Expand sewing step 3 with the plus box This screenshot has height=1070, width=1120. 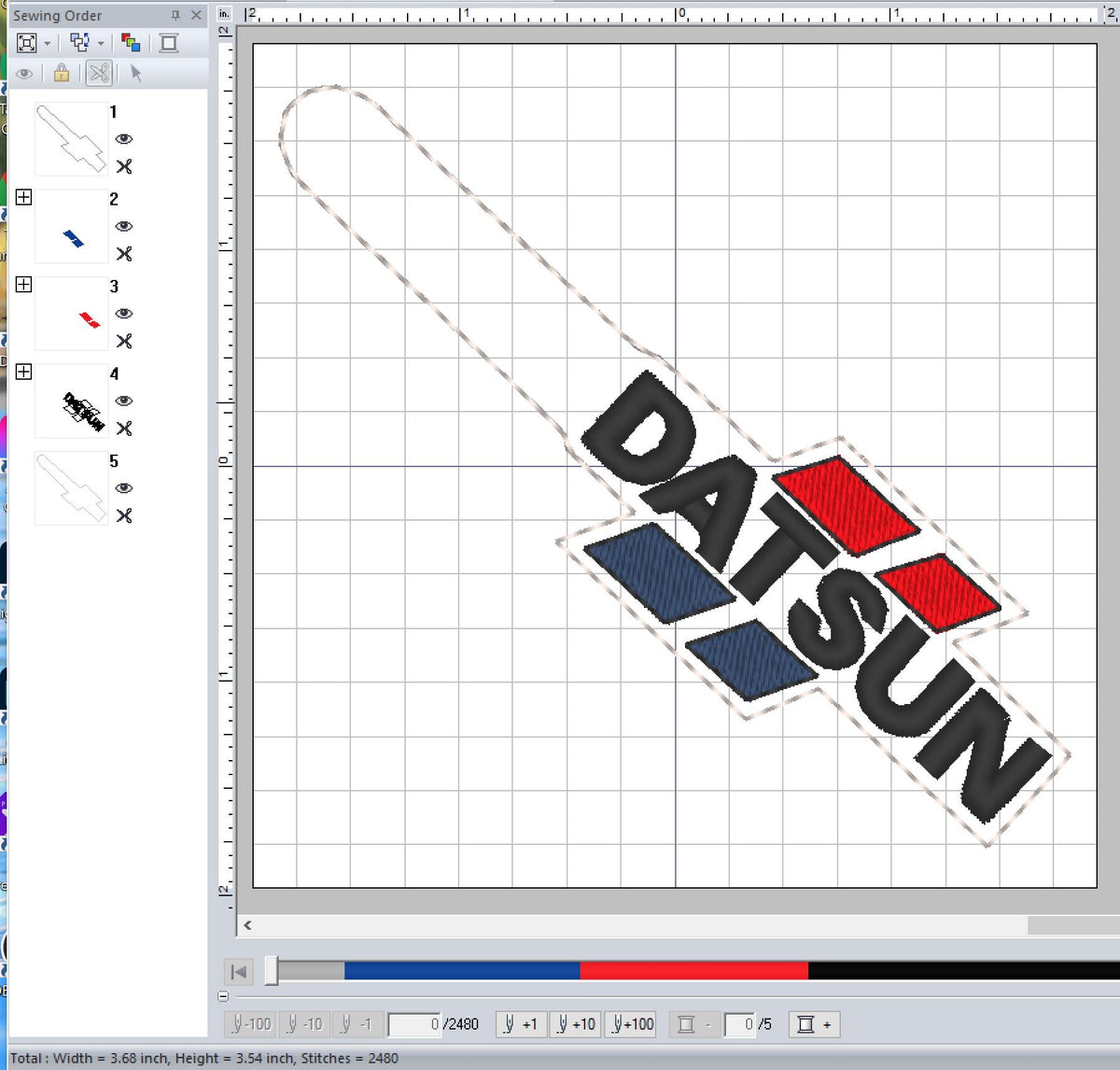click(x=24, y=284)
